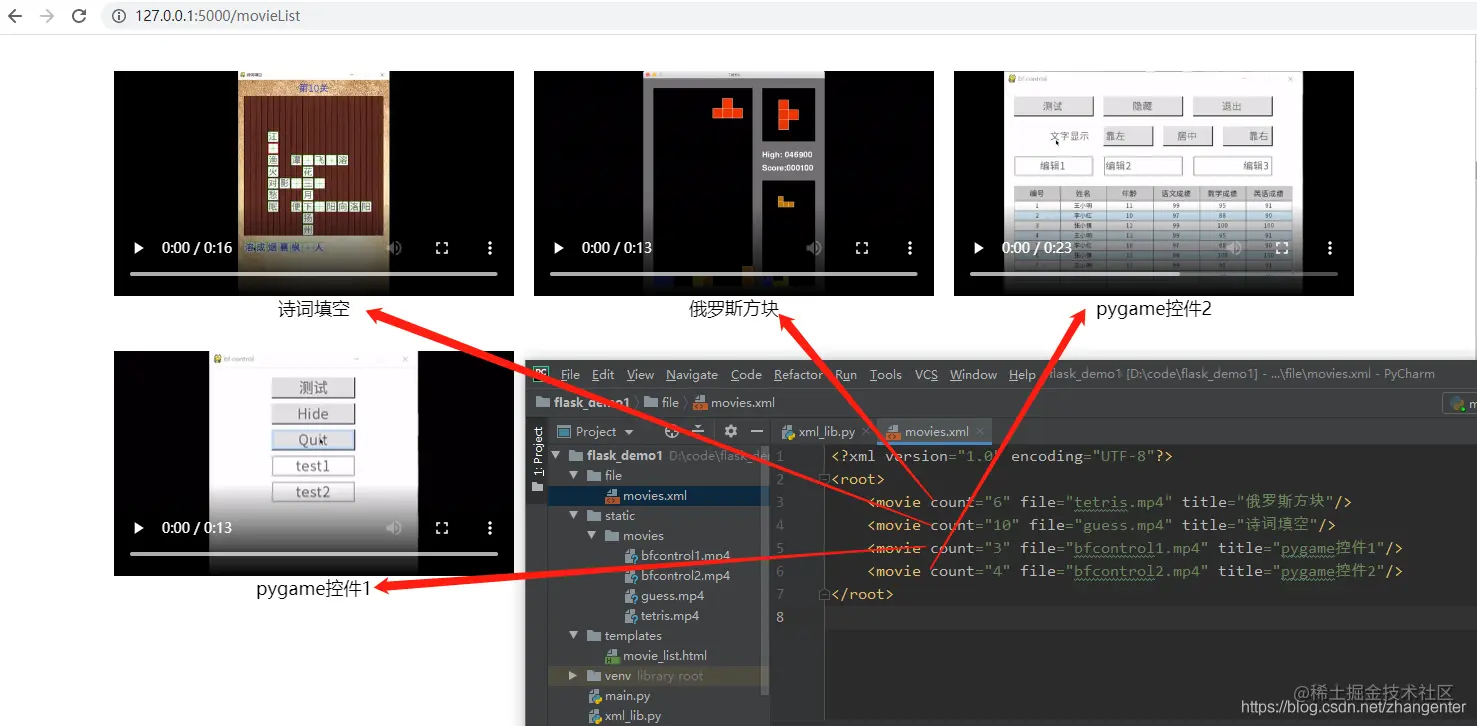1477x726 pixels.
Task: Seek in the 诗词填空 video progress bar
Action: tap(314, 274)
